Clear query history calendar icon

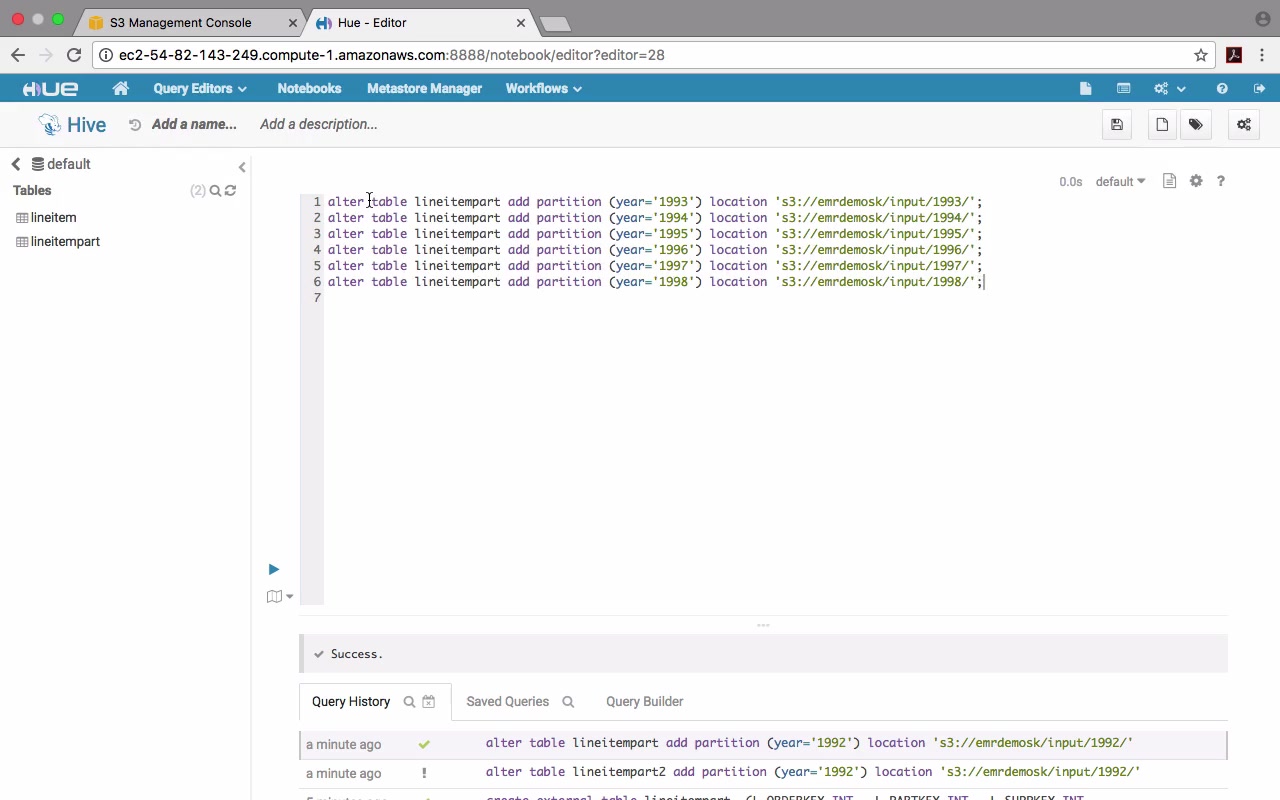pos(428,702)
